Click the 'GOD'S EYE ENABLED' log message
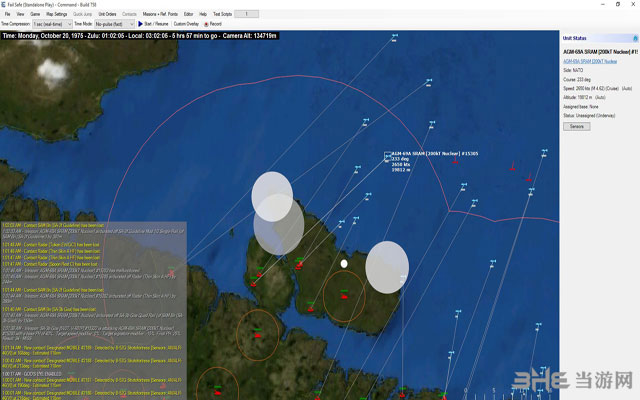 [x=32, y=374]
